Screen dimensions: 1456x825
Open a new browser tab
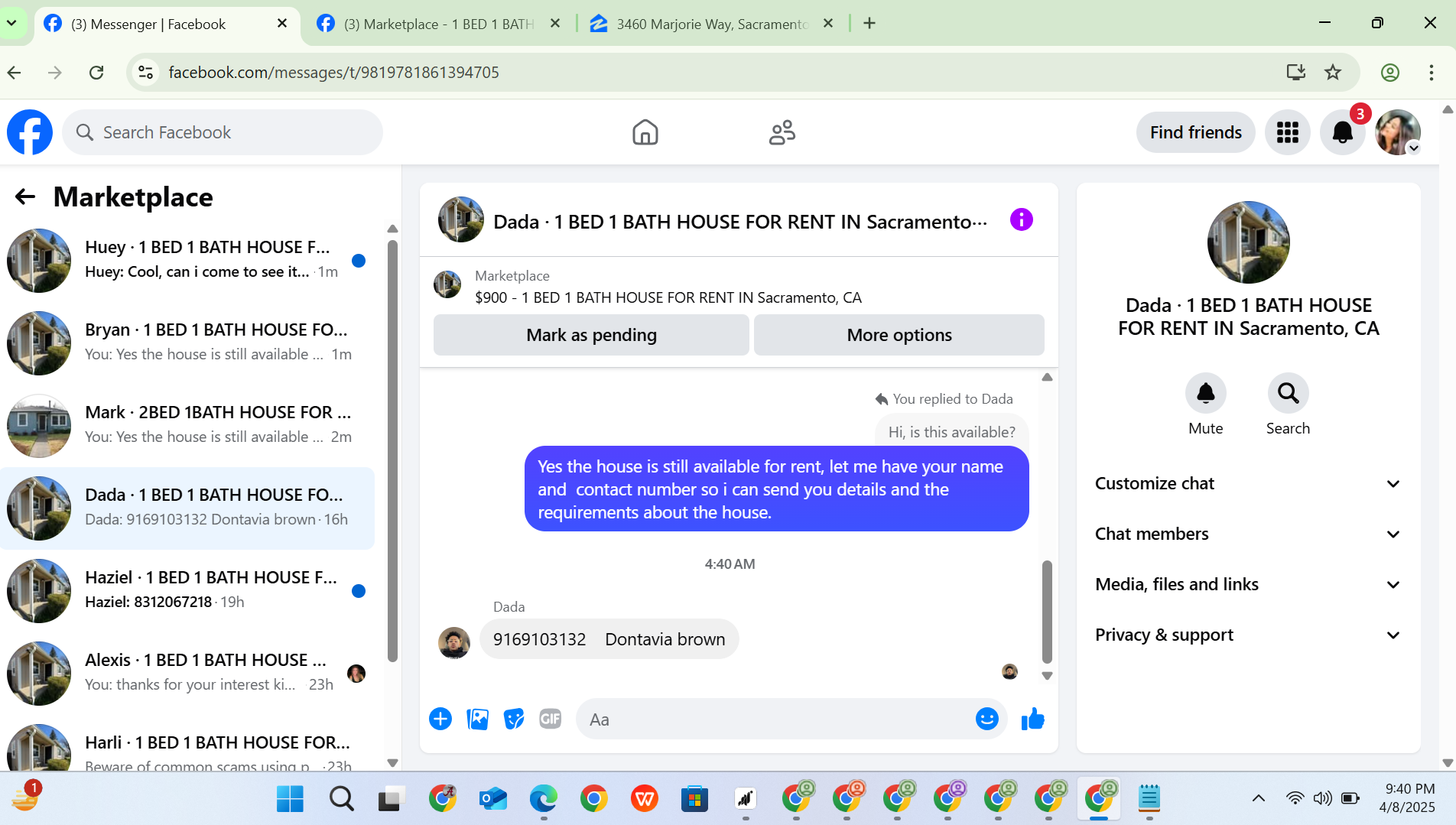[869, 24]
